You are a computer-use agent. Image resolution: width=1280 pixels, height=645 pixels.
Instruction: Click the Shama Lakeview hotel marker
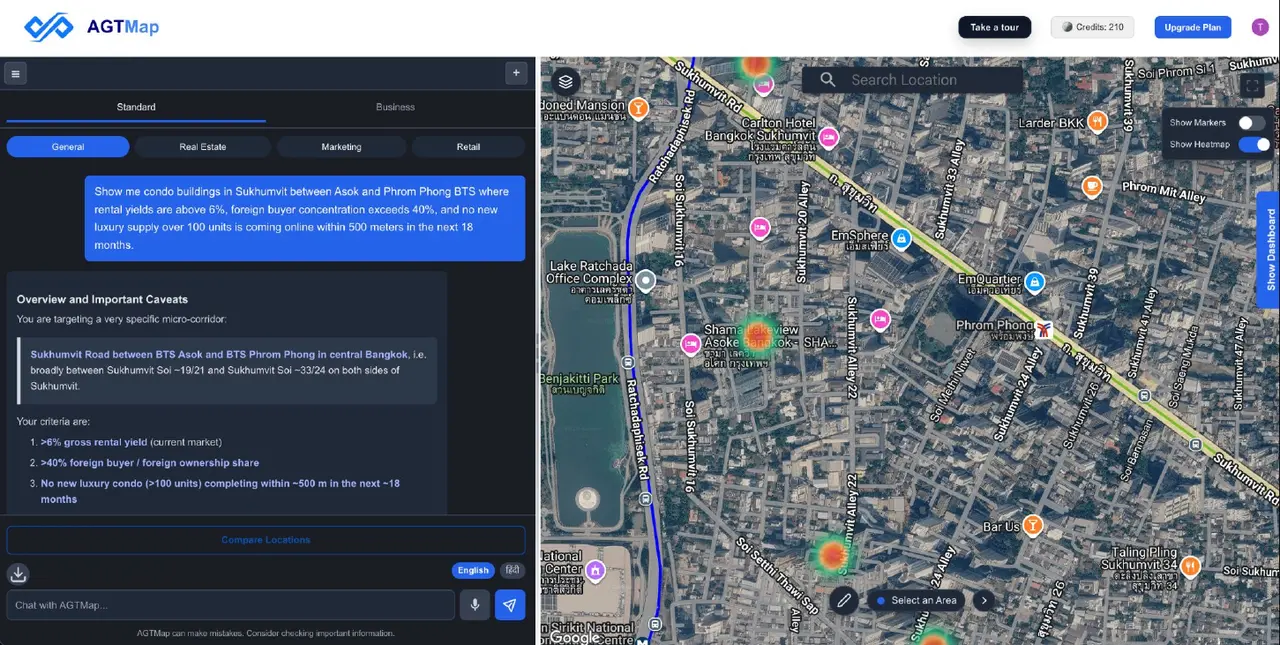pyautogui.click(x=690, y=344)
